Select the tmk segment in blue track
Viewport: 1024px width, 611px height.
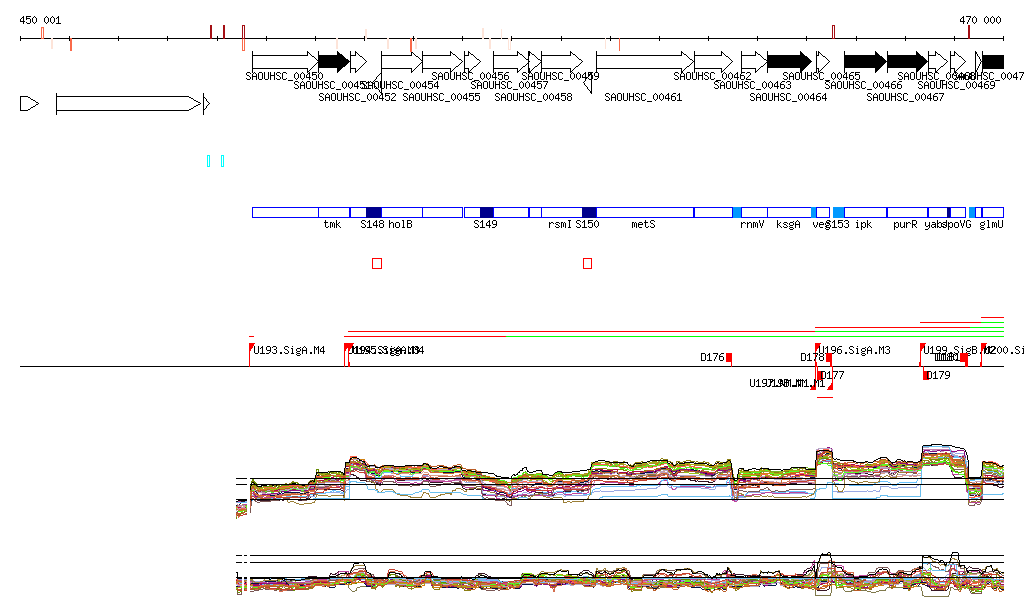(334, 213)
